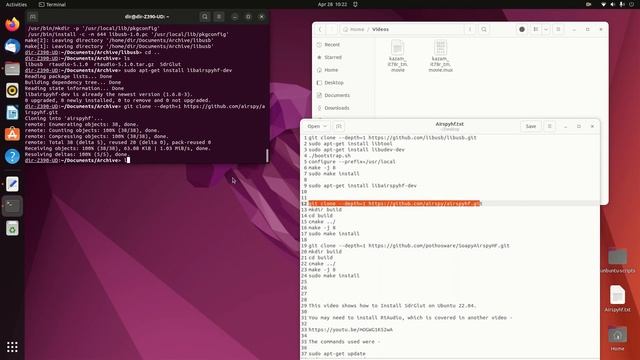The height and width of the screenshot is (360, 640).
Task: Open the search icon in Terminal header
Action: tap(205, 17)
